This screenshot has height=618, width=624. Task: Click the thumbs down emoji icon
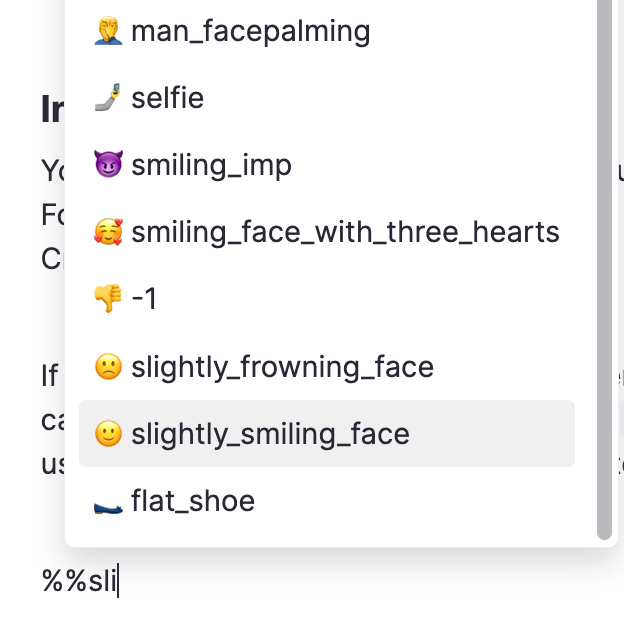click(107, 299)
